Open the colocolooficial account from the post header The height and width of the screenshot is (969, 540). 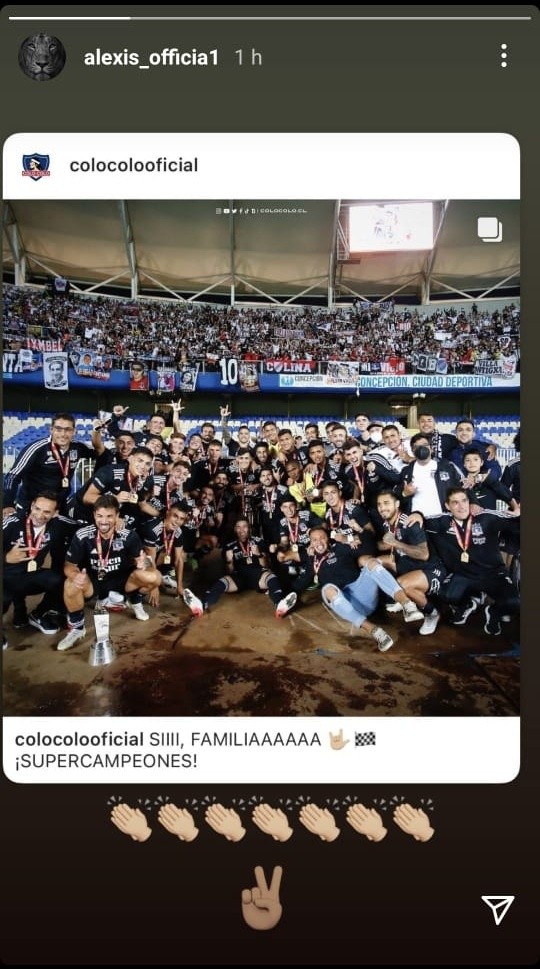tap(133, 166)
